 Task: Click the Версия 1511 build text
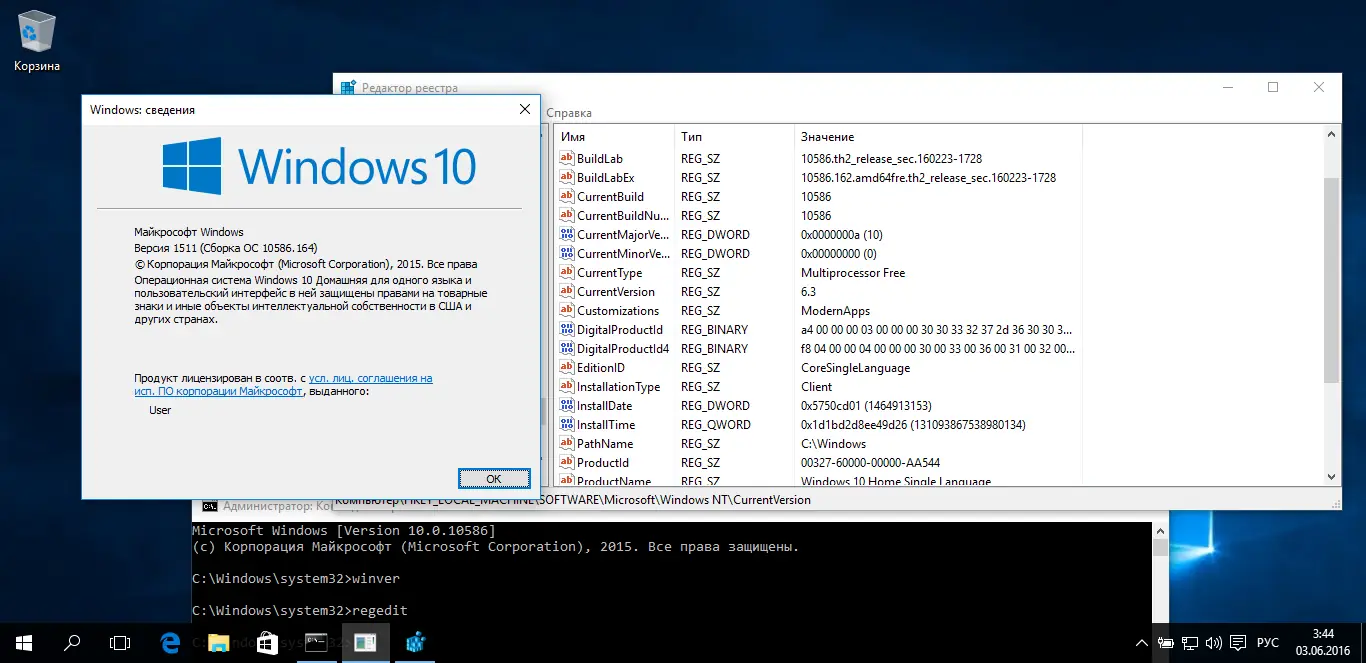coord(226,248)
